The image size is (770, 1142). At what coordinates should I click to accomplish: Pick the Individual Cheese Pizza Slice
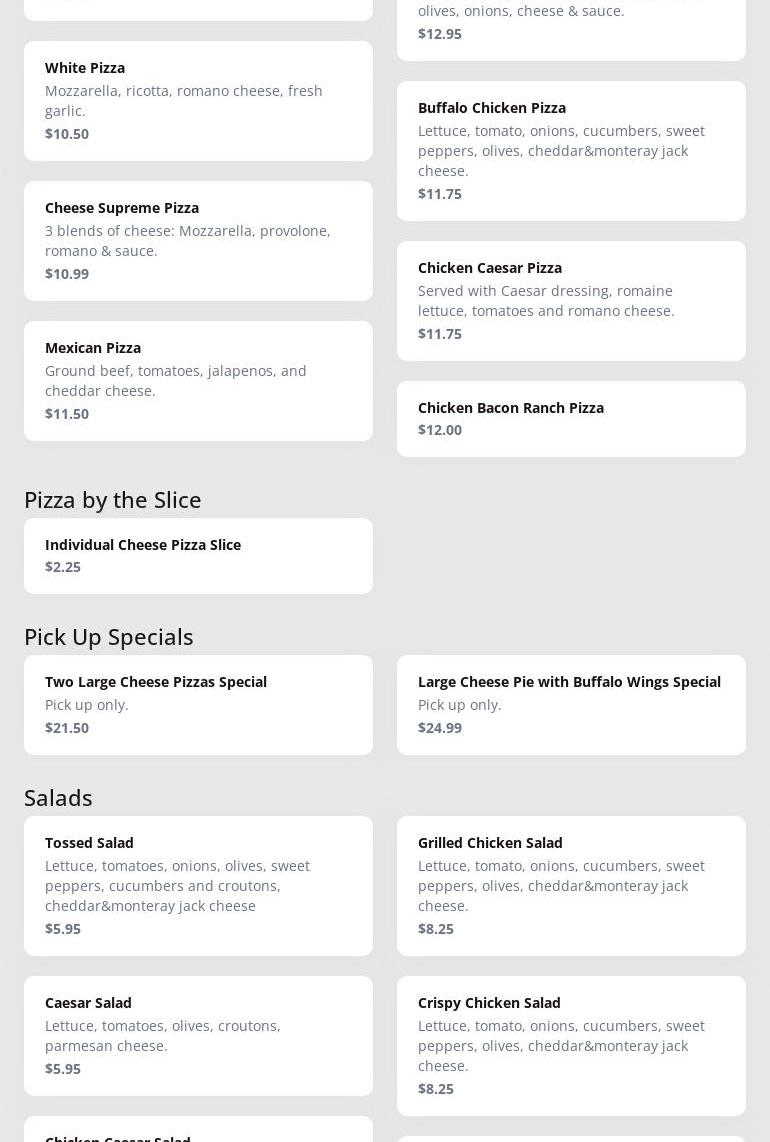pos(198,555)
